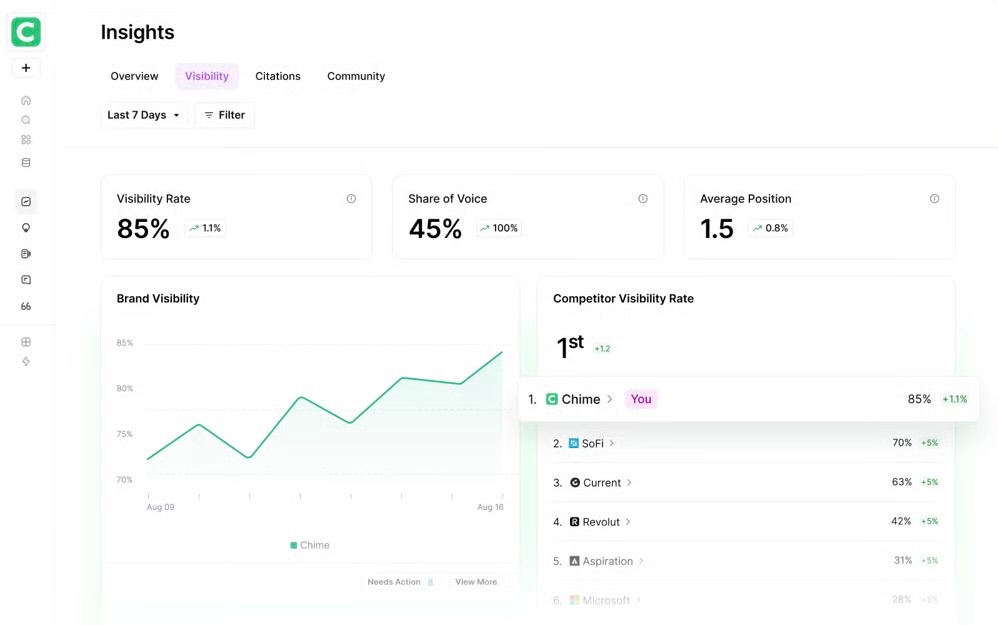Click the Aspiration logo icon in the list
The height and width of the screenshot is (625, 998).
tap(574, 561)
